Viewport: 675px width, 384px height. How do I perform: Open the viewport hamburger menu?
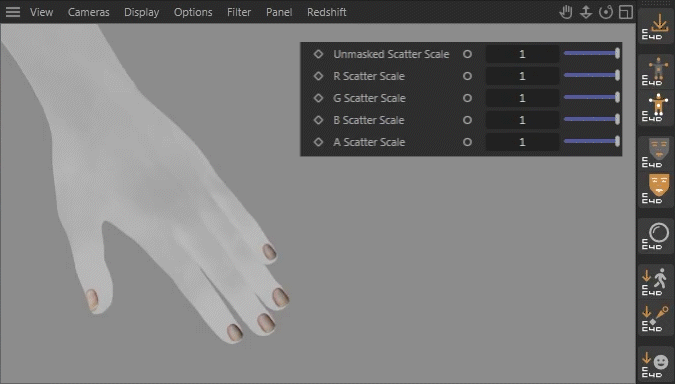click(x=13, y=12)
